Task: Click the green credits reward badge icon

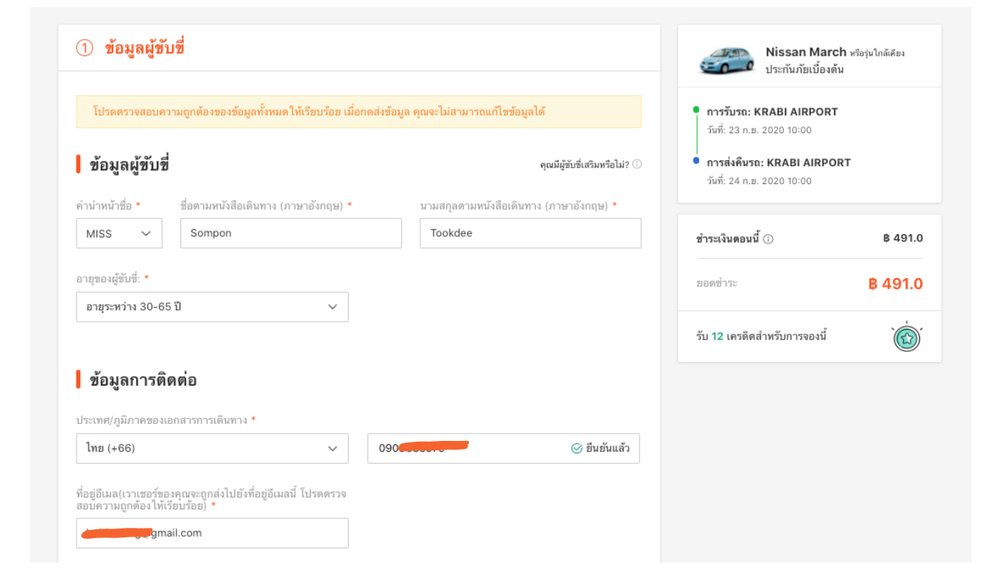Action: point(906,337)
